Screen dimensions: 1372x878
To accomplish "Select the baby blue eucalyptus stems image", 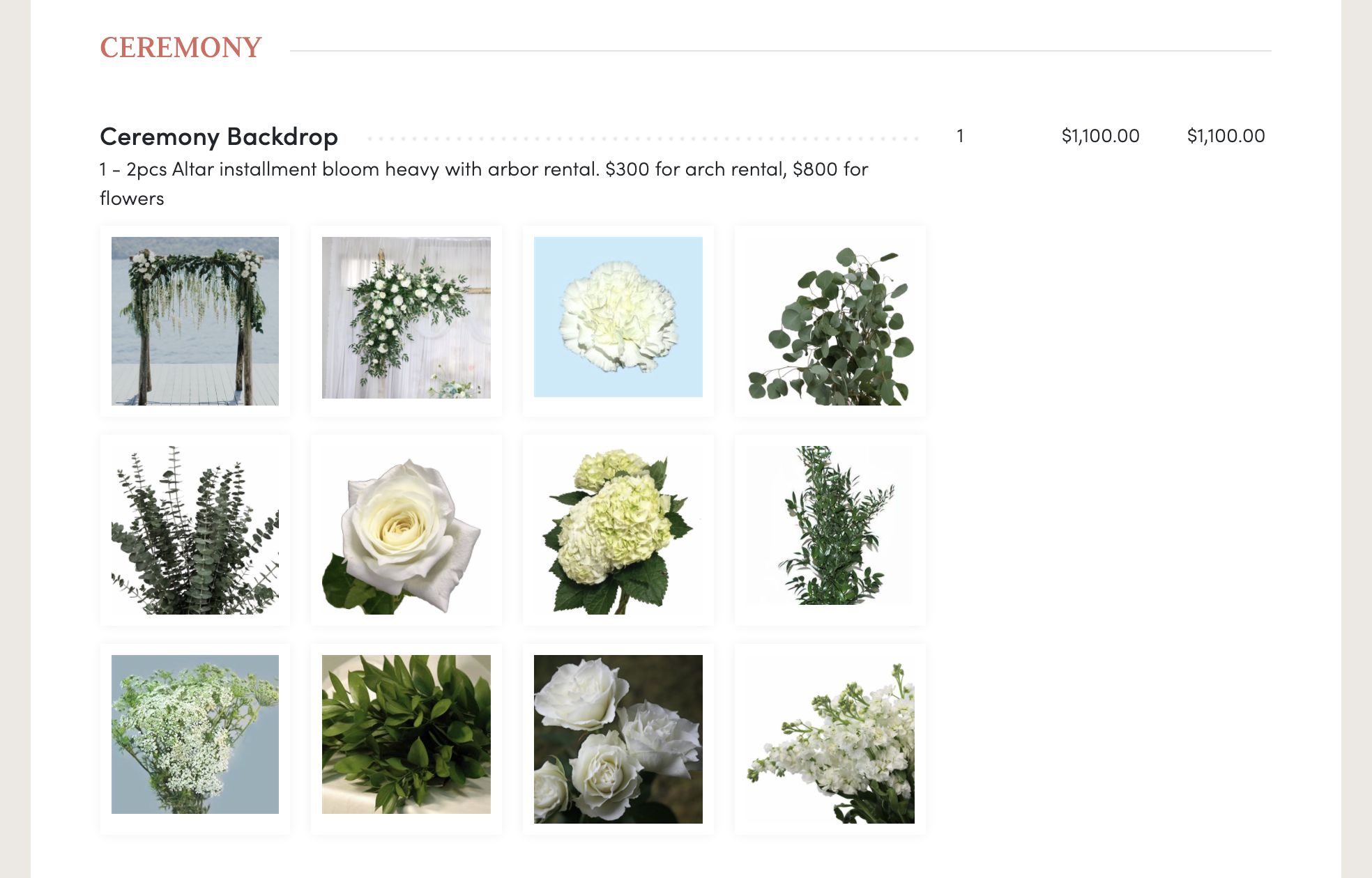I will tap(195, 530).
